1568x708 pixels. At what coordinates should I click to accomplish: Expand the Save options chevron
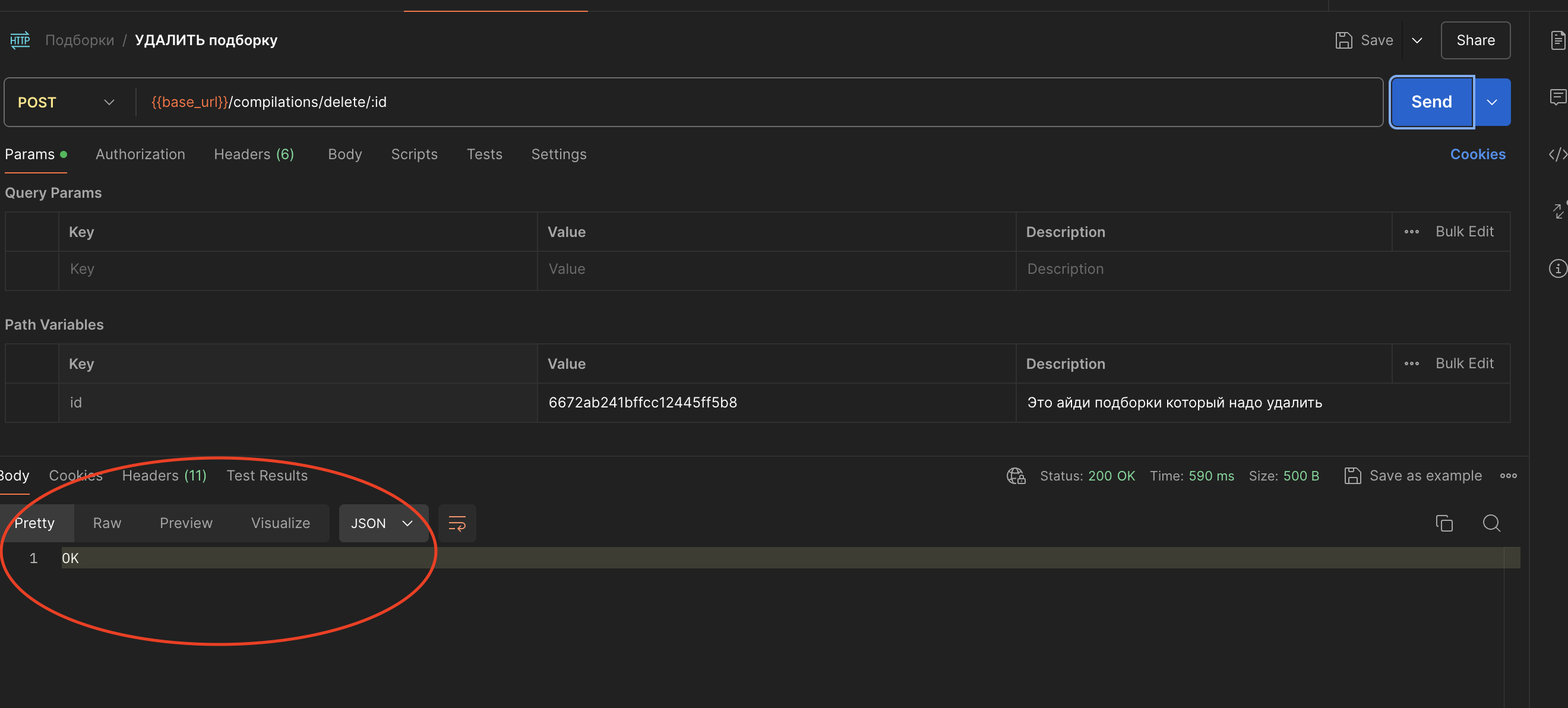1417,40
